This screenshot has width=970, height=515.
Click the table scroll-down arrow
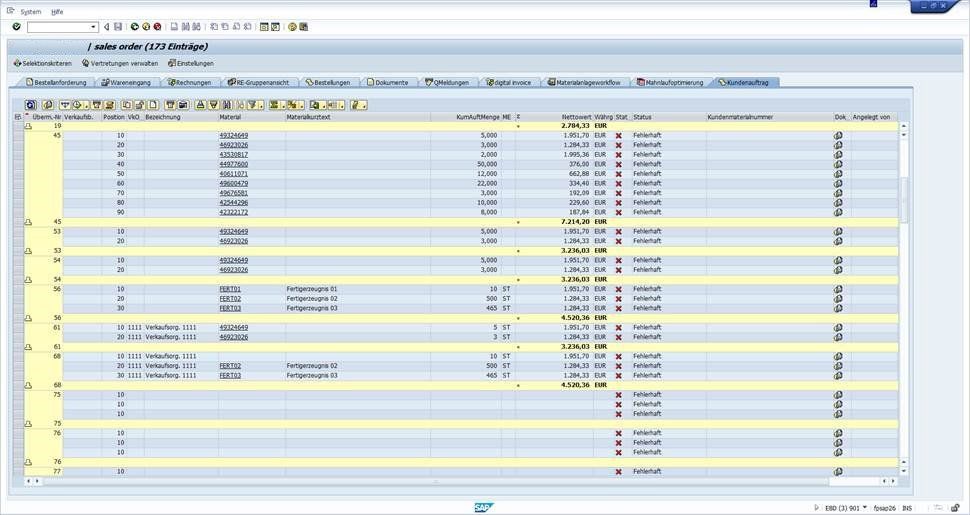[903, 471]
